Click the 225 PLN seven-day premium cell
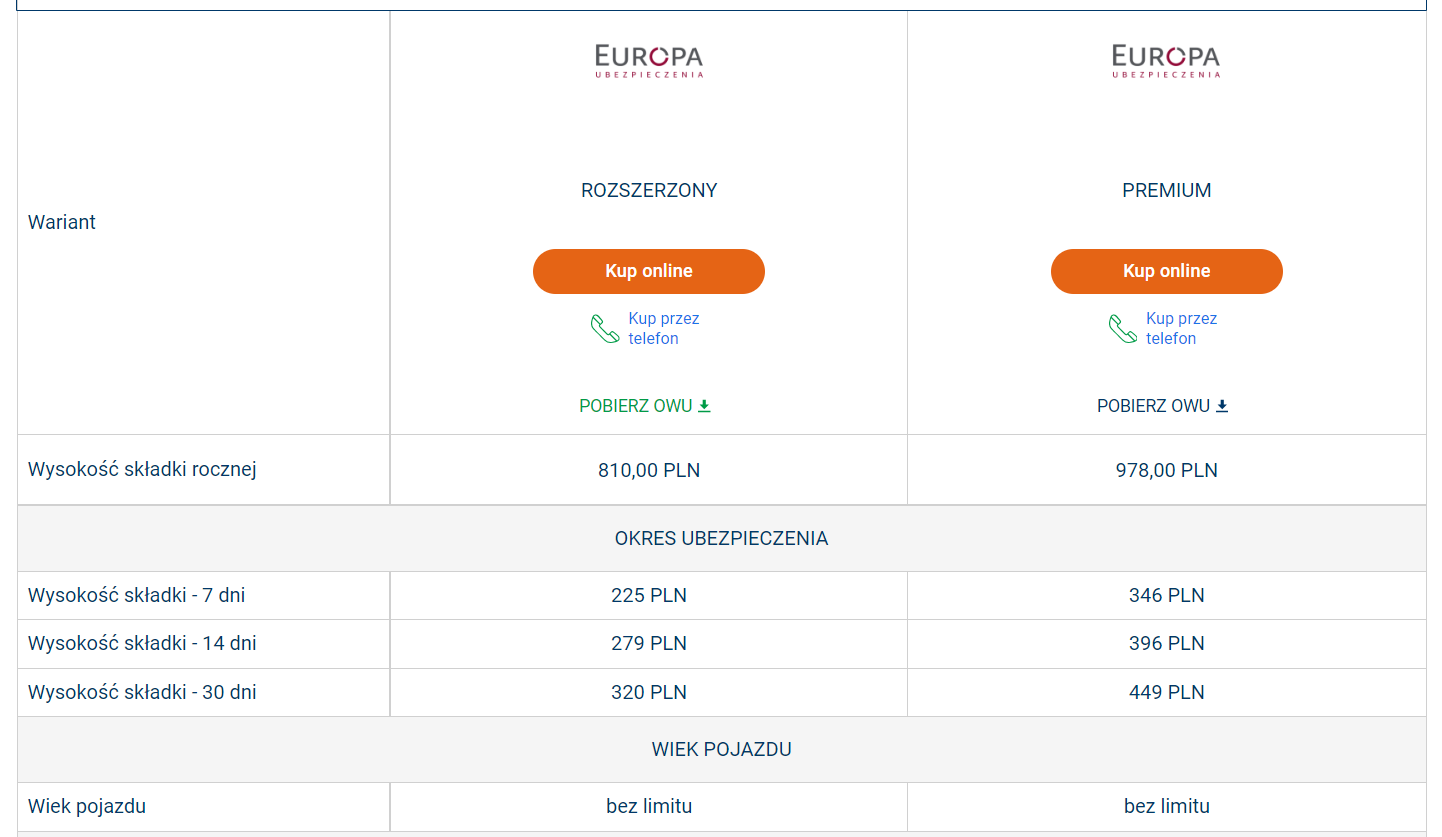 tap(649, 596)
